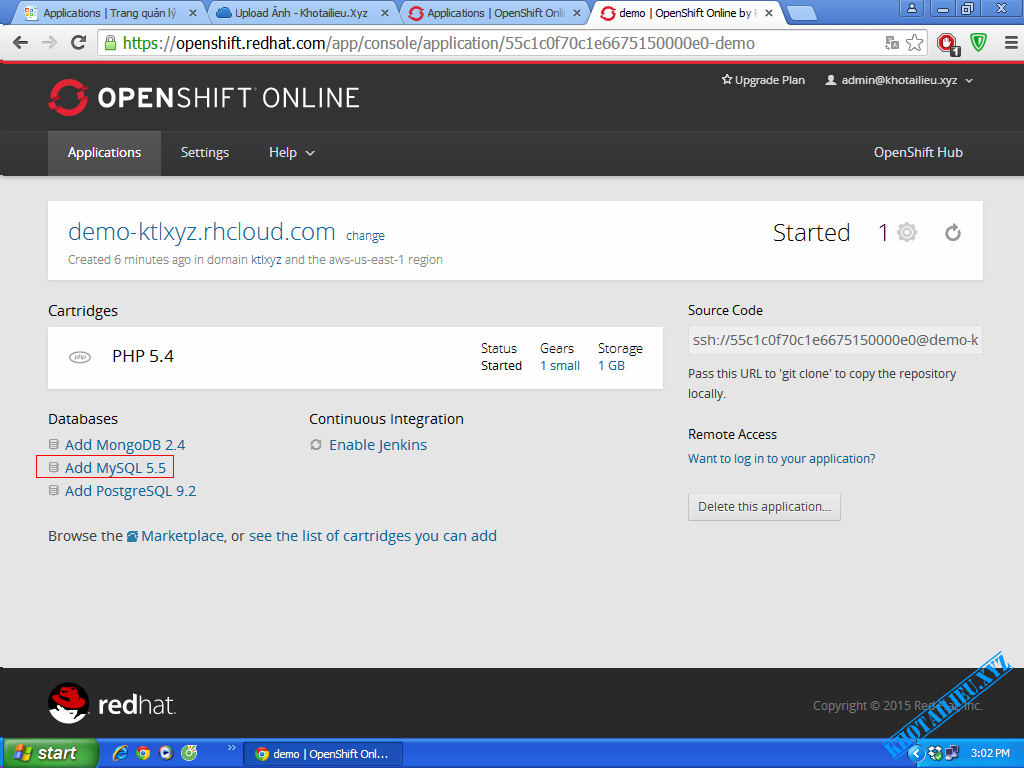Image resolution: width=1024 pixels, height=768 pixels.
Task: Click the Source Code SSH URL field
Action: [835, 340]
